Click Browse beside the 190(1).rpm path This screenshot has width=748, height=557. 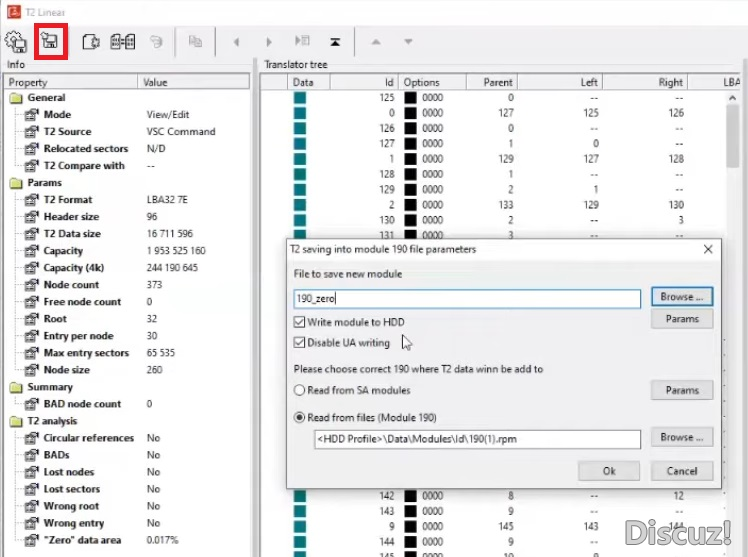[682, 437]
